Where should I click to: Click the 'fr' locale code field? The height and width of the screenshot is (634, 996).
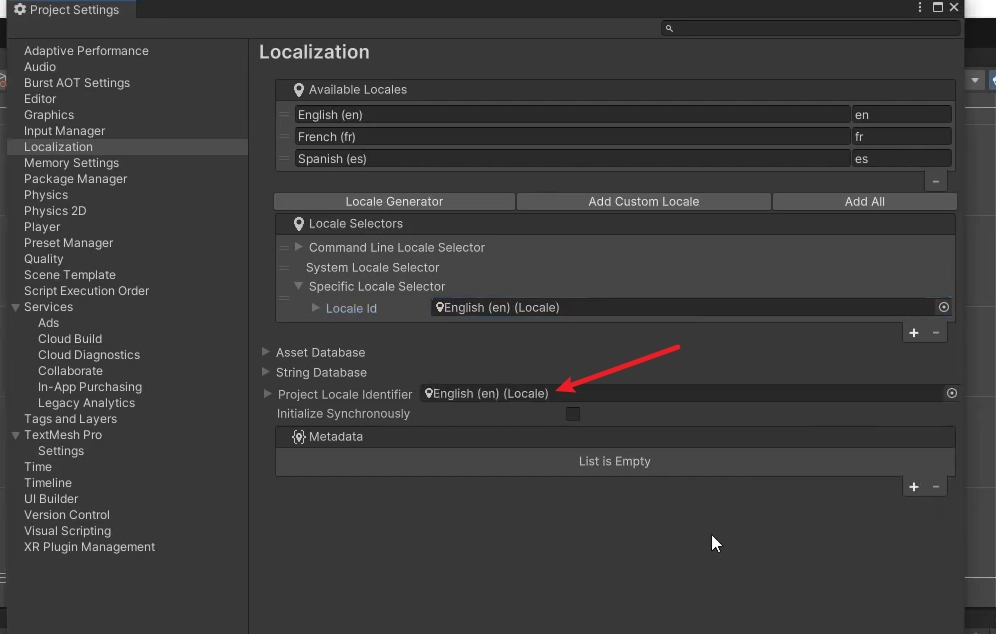pos(901,137)
